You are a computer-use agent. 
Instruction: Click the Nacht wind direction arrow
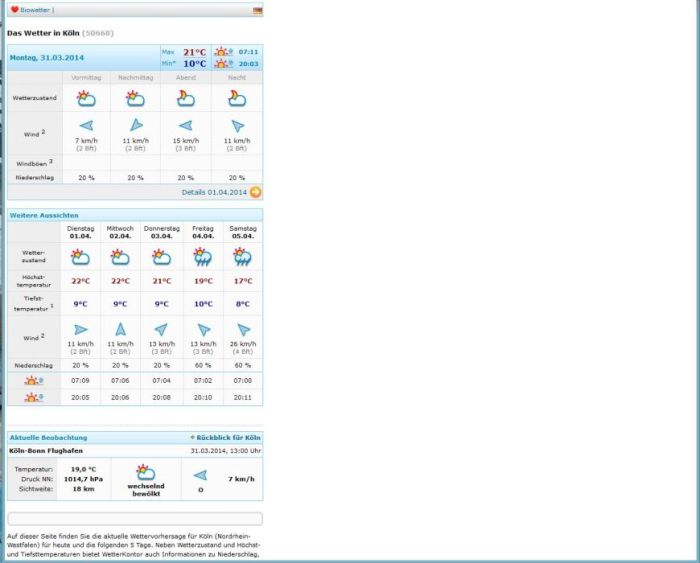(238, 126)
